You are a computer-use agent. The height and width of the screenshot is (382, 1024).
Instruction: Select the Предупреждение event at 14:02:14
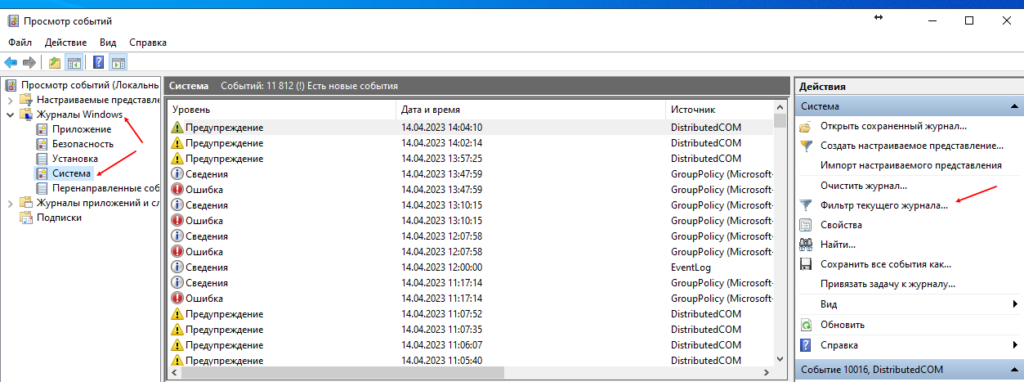471,143
